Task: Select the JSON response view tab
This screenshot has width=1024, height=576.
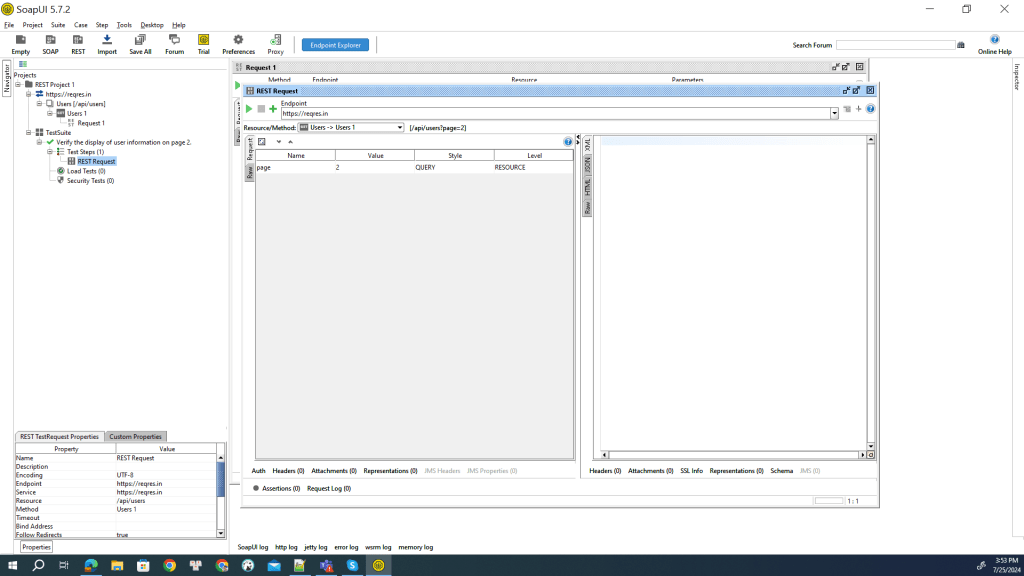Action: pyautogui.click(x=588, y=165)
